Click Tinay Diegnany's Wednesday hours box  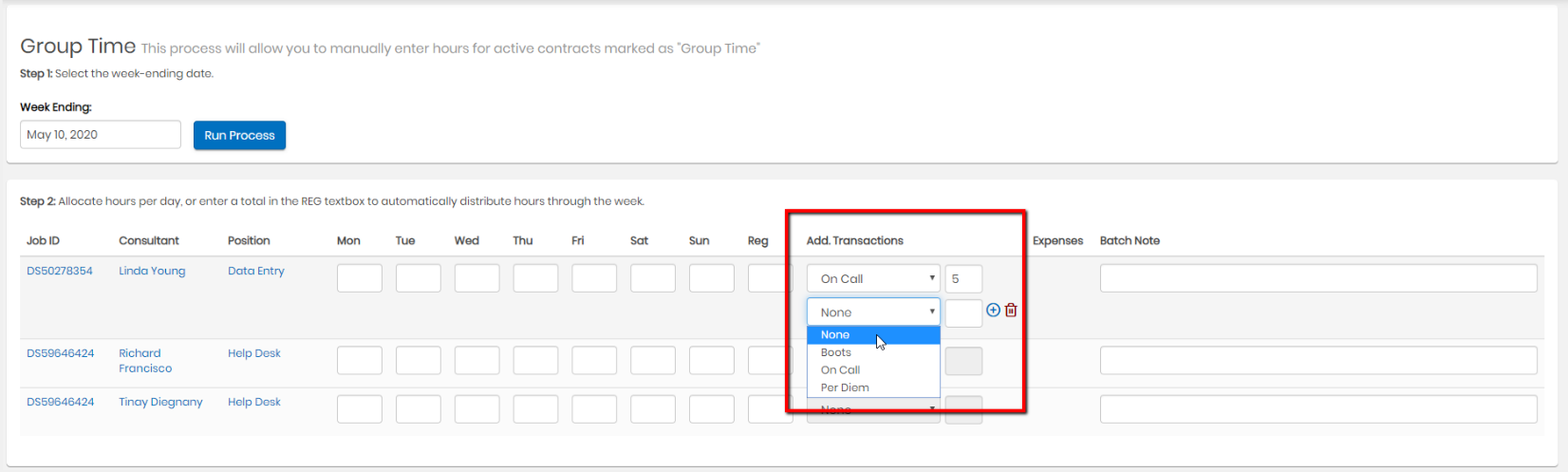click(476, 409)
